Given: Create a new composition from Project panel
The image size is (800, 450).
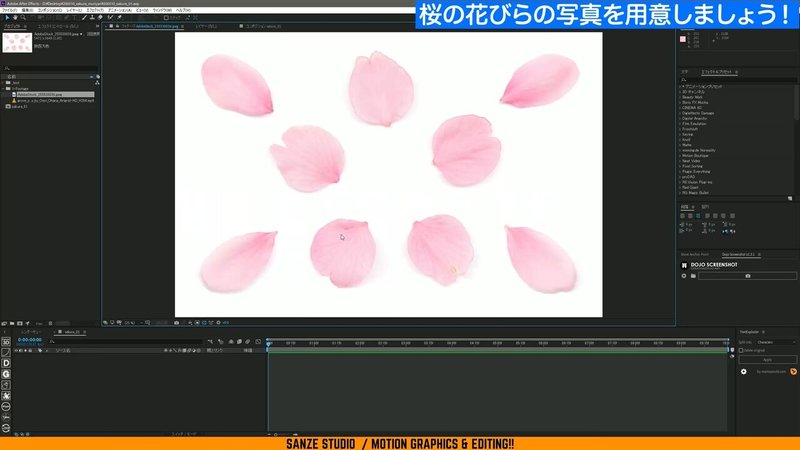Looking at the screenshot, I should coord(19,323).
